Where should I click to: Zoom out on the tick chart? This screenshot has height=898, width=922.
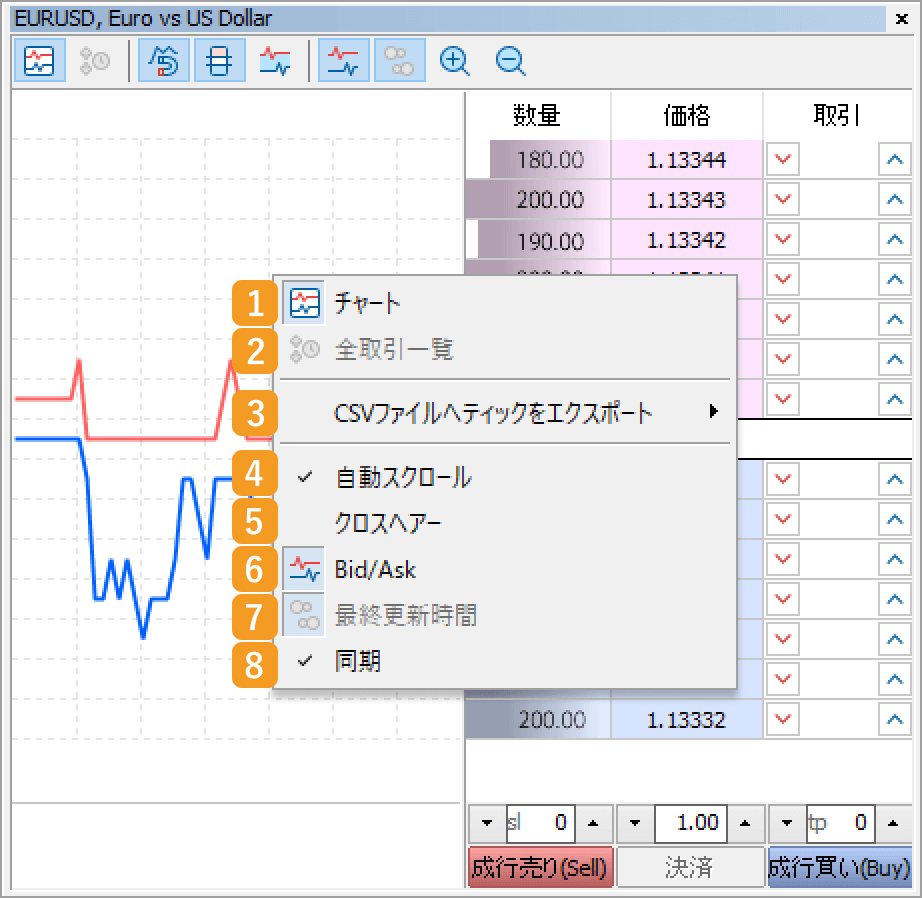[x=510, y=60]
